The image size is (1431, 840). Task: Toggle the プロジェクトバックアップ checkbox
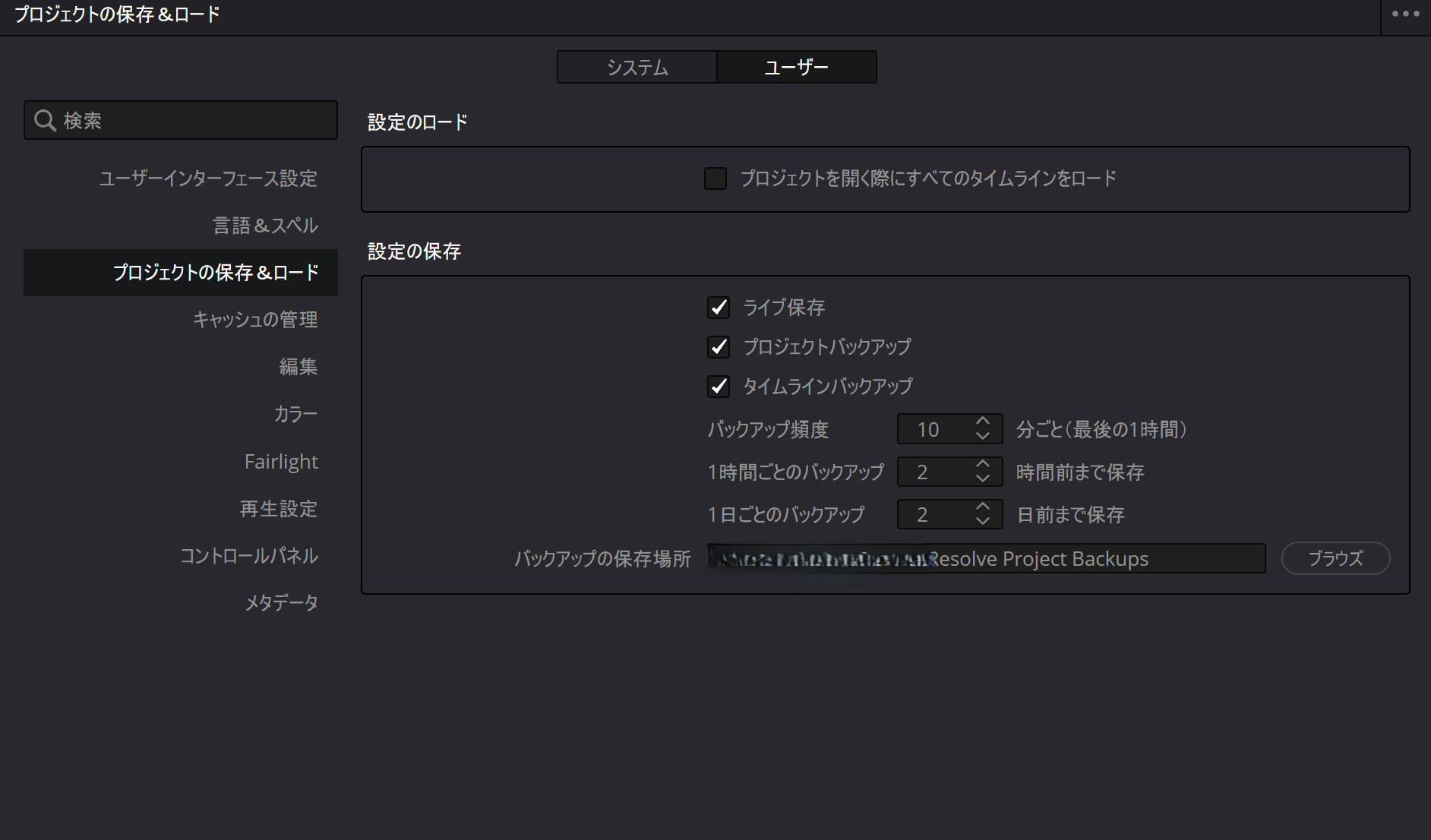(719, 347)
